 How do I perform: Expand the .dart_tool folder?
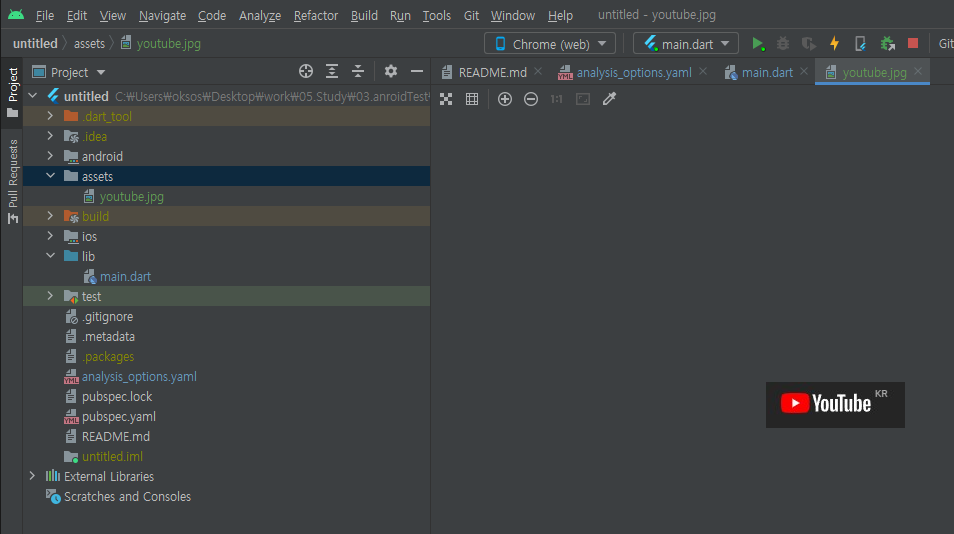(x=50, y=116)
